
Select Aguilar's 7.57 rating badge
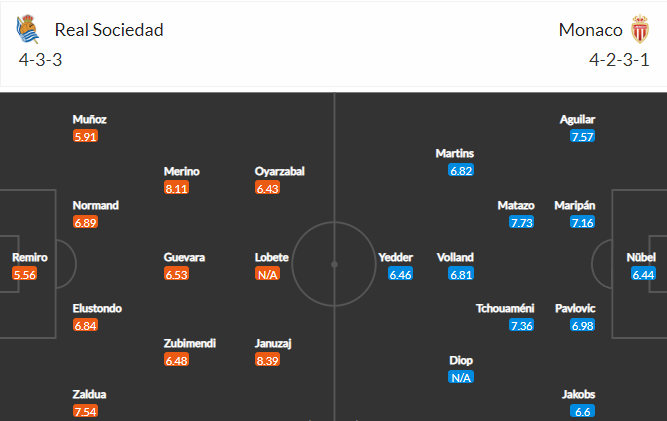pos(582,137)
